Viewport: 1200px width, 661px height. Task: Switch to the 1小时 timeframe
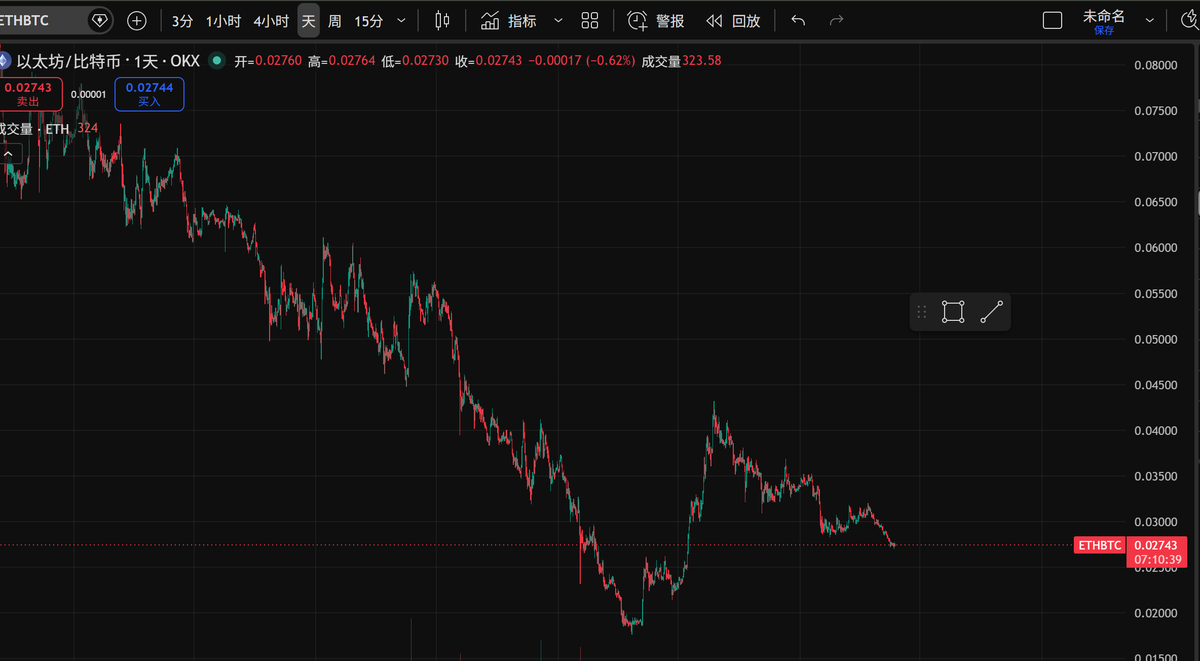[224, 20]
